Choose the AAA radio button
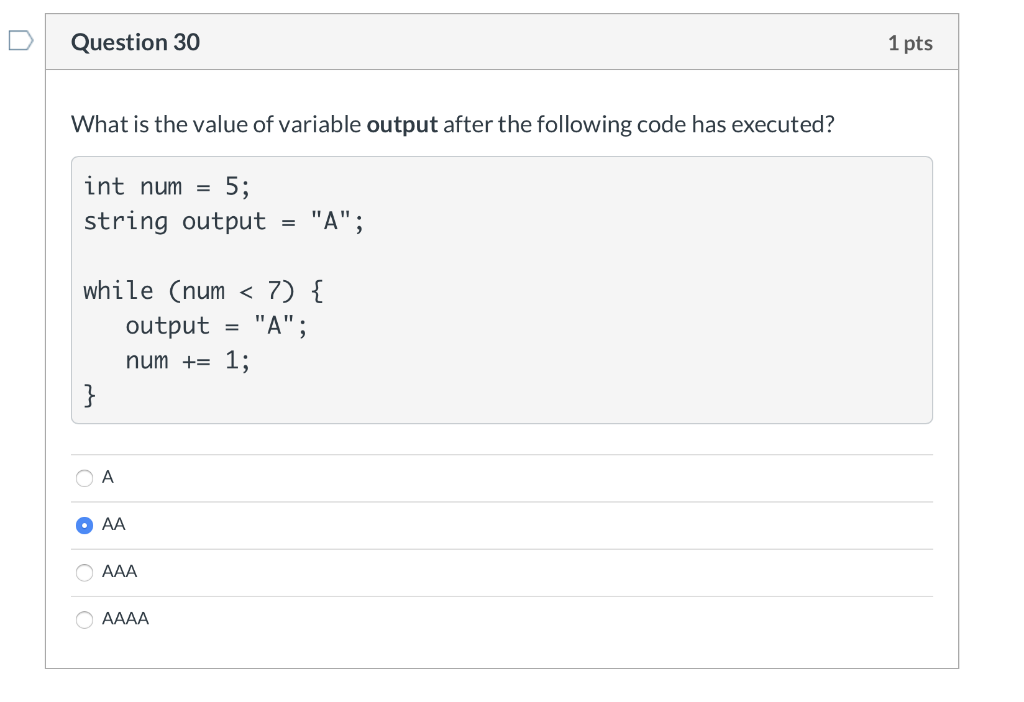1024x702 pixels. 85,573
